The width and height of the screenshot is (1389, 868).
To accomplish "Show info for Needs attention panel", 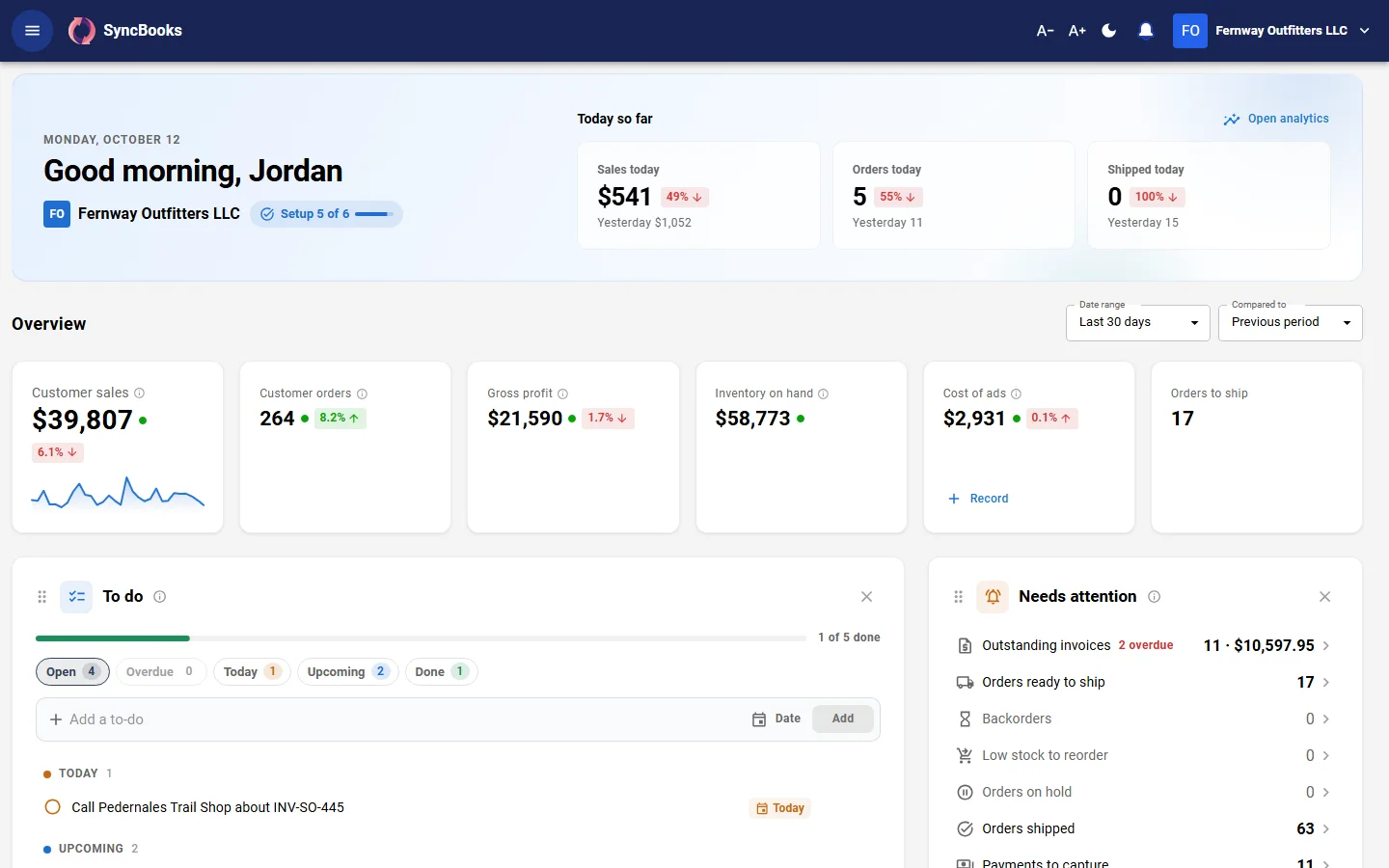I will tap(1155, 597).
